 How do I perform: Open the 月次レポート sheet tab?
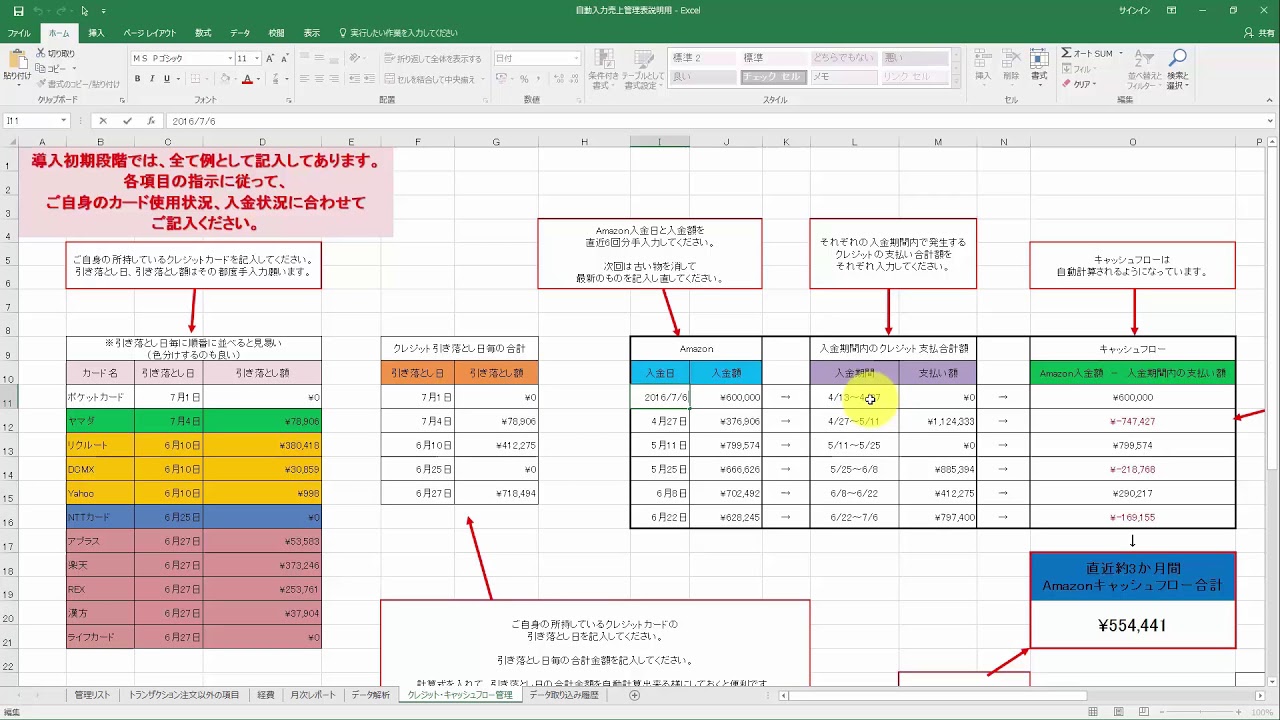[x=313, y=694]
